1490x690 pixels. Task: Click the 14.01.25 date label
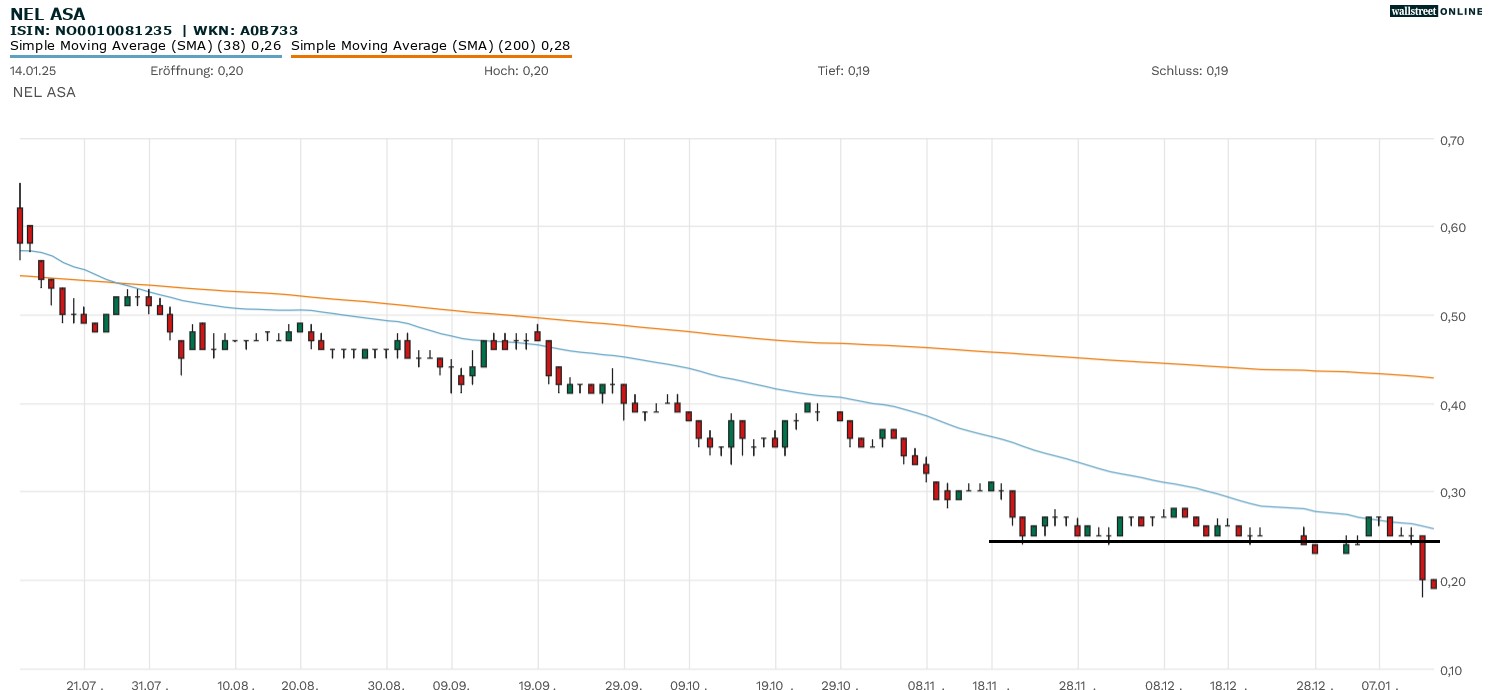click(31, 71)
